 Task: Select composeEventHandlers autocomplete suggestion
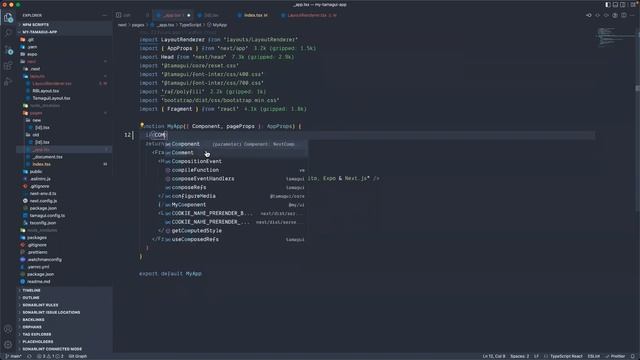236,179
